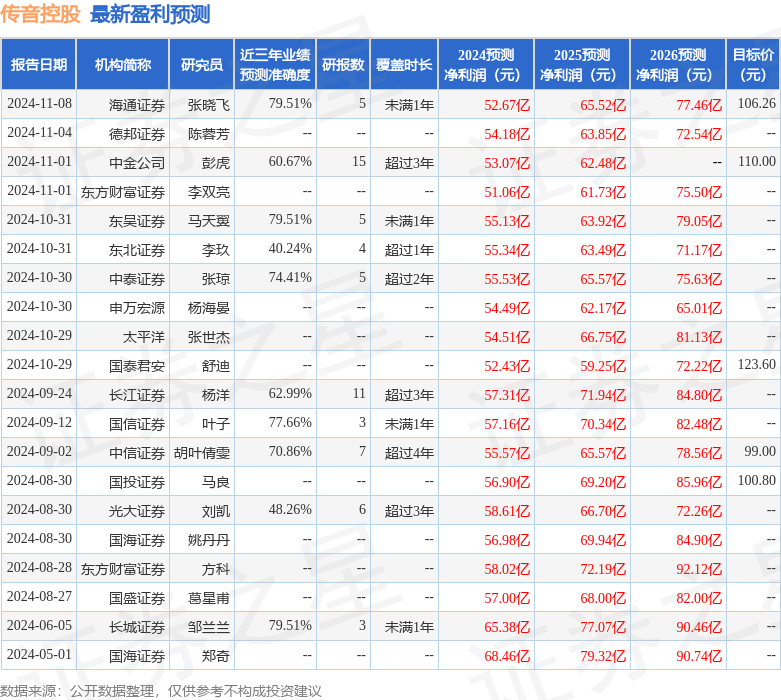
Task: Click target price 106.26
Action: [x=757, y=104]
